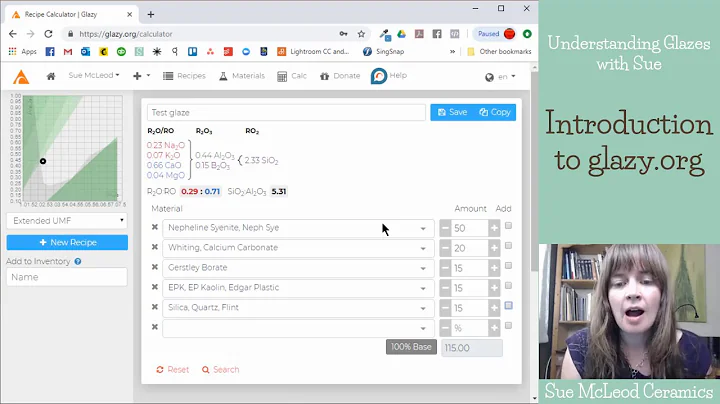Open the plus add-new menu

click(x=141, y=76)
